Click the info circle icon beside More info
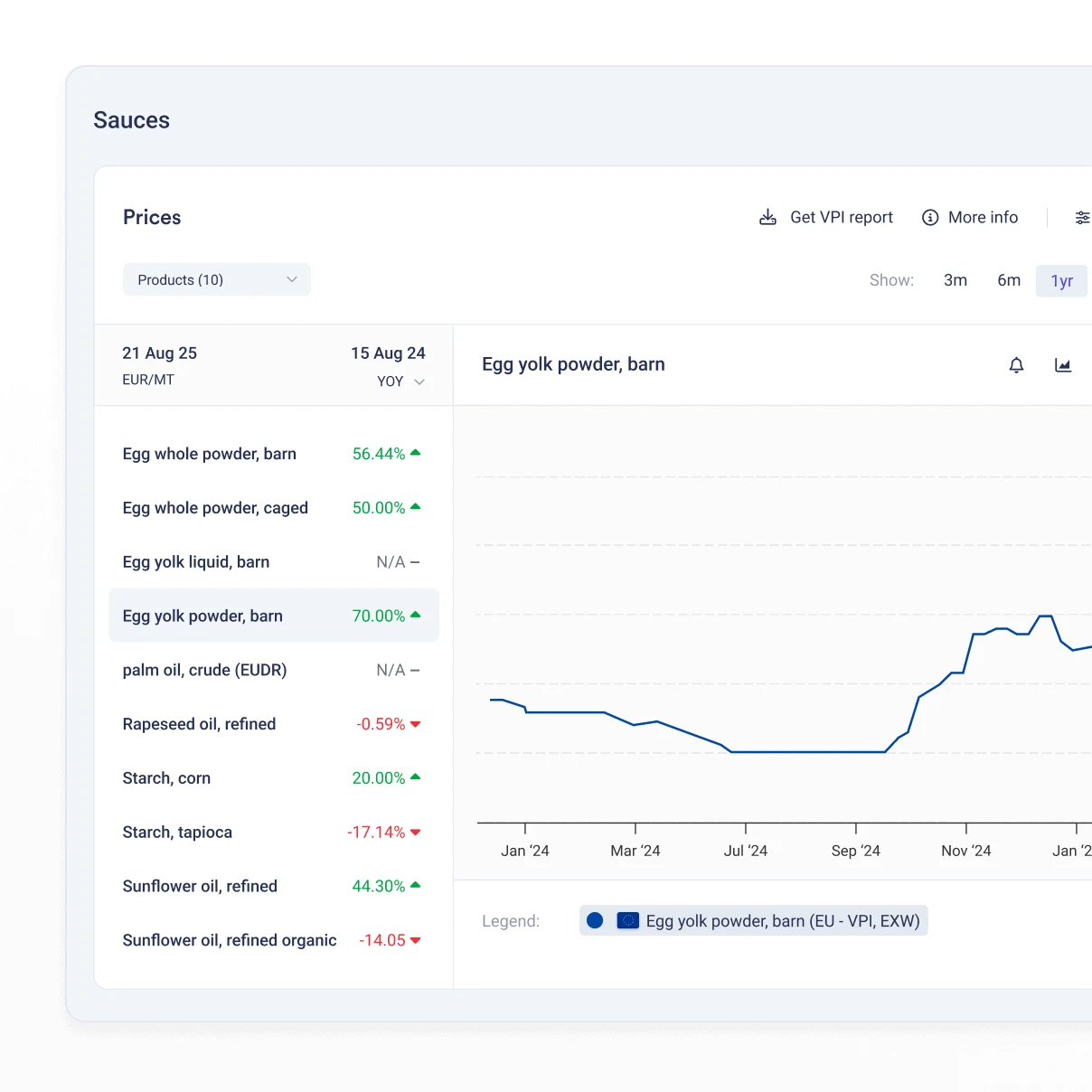The width and height of the screenshot is (1092, 1092). click(929, 217)
